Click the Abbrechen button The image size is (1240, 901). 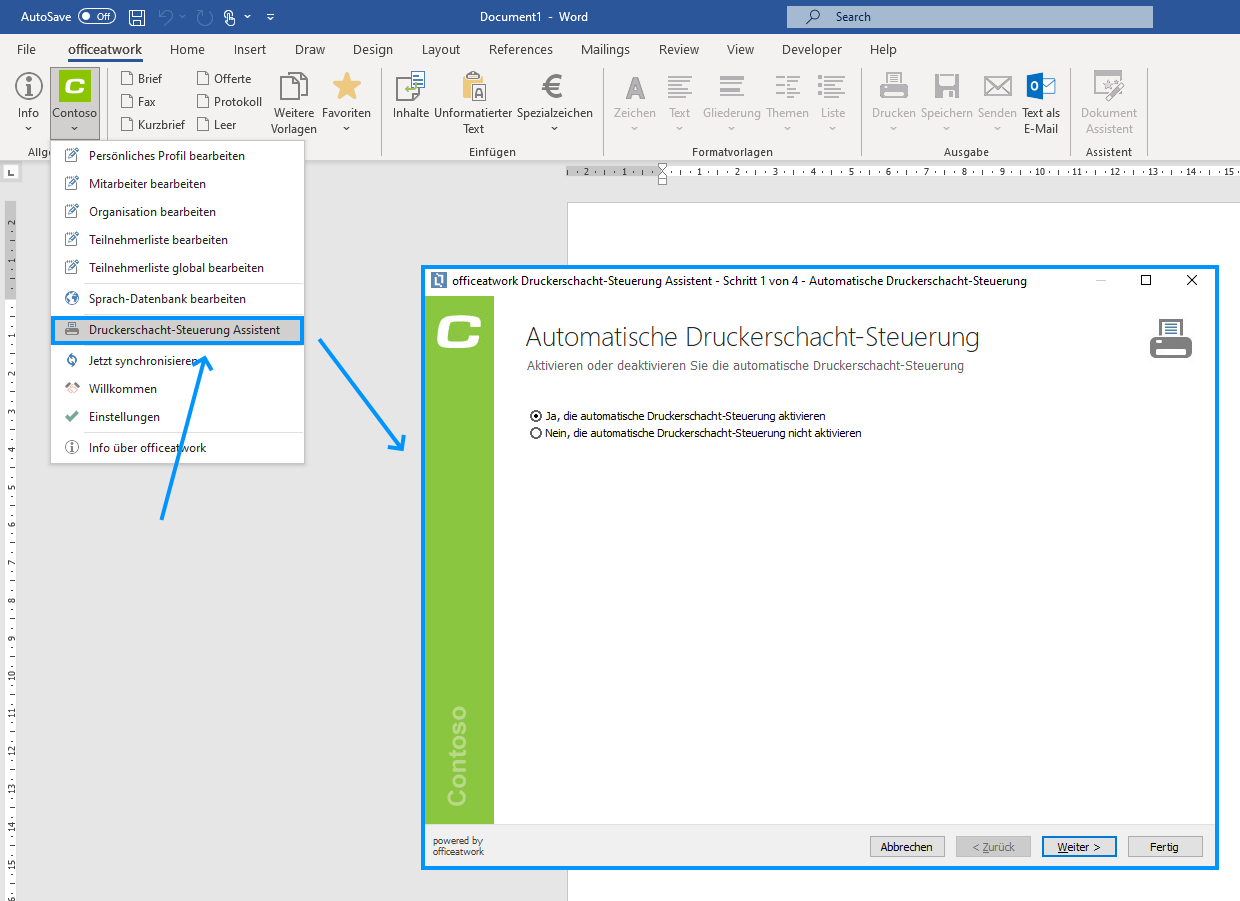pyautogui.click(x=907, y=847)
